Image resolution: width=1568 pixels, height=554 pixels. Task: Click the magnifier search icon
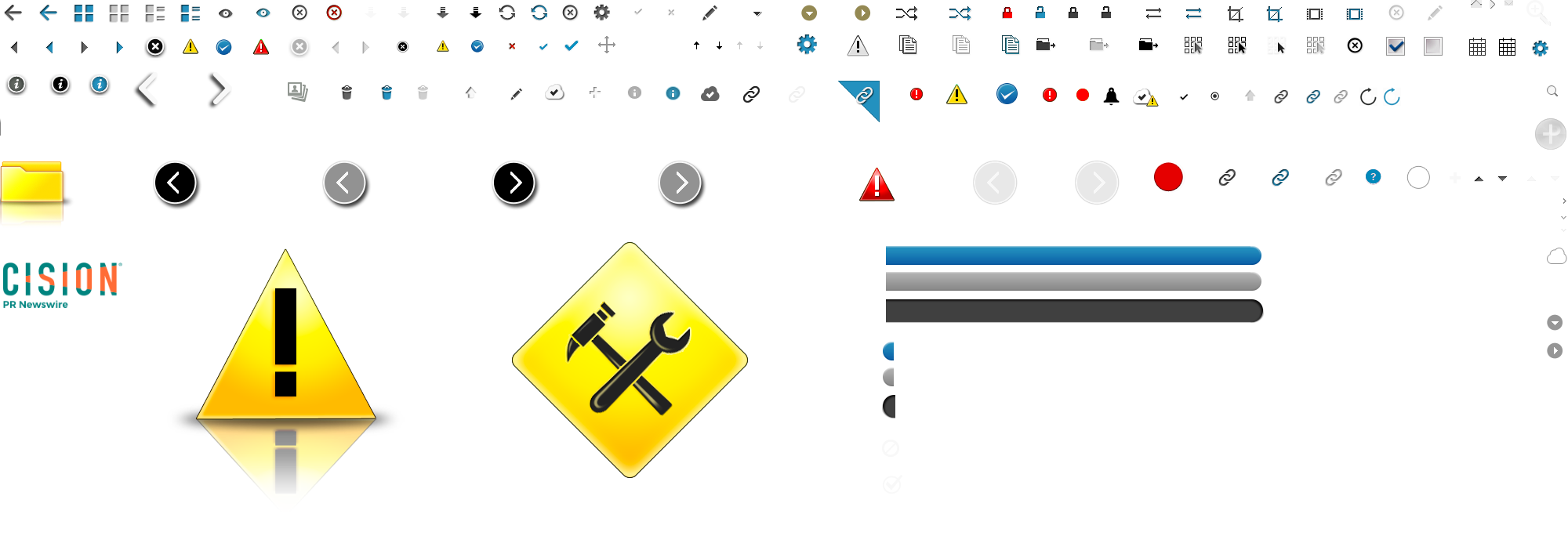pyautogui.click(x=1552, y=92)
